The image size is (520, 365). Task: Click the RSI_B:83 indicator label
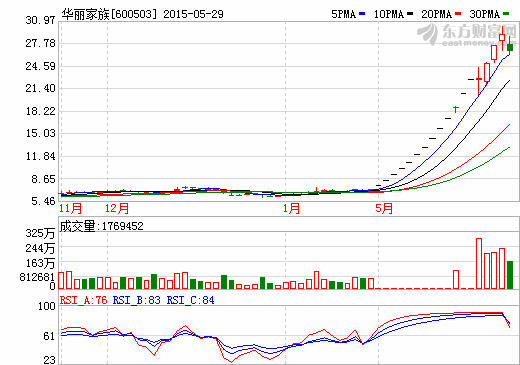137,300
